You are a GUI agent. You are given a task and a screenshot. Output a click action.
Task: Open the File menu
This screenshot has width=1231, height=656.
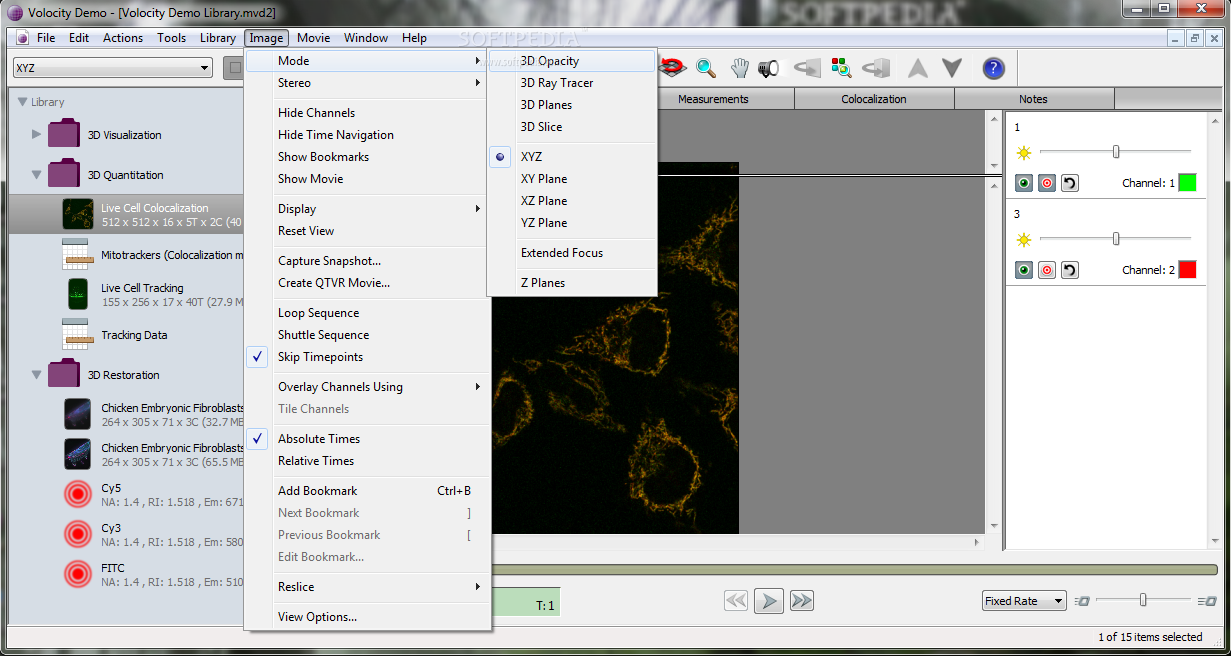coord(46,38)
